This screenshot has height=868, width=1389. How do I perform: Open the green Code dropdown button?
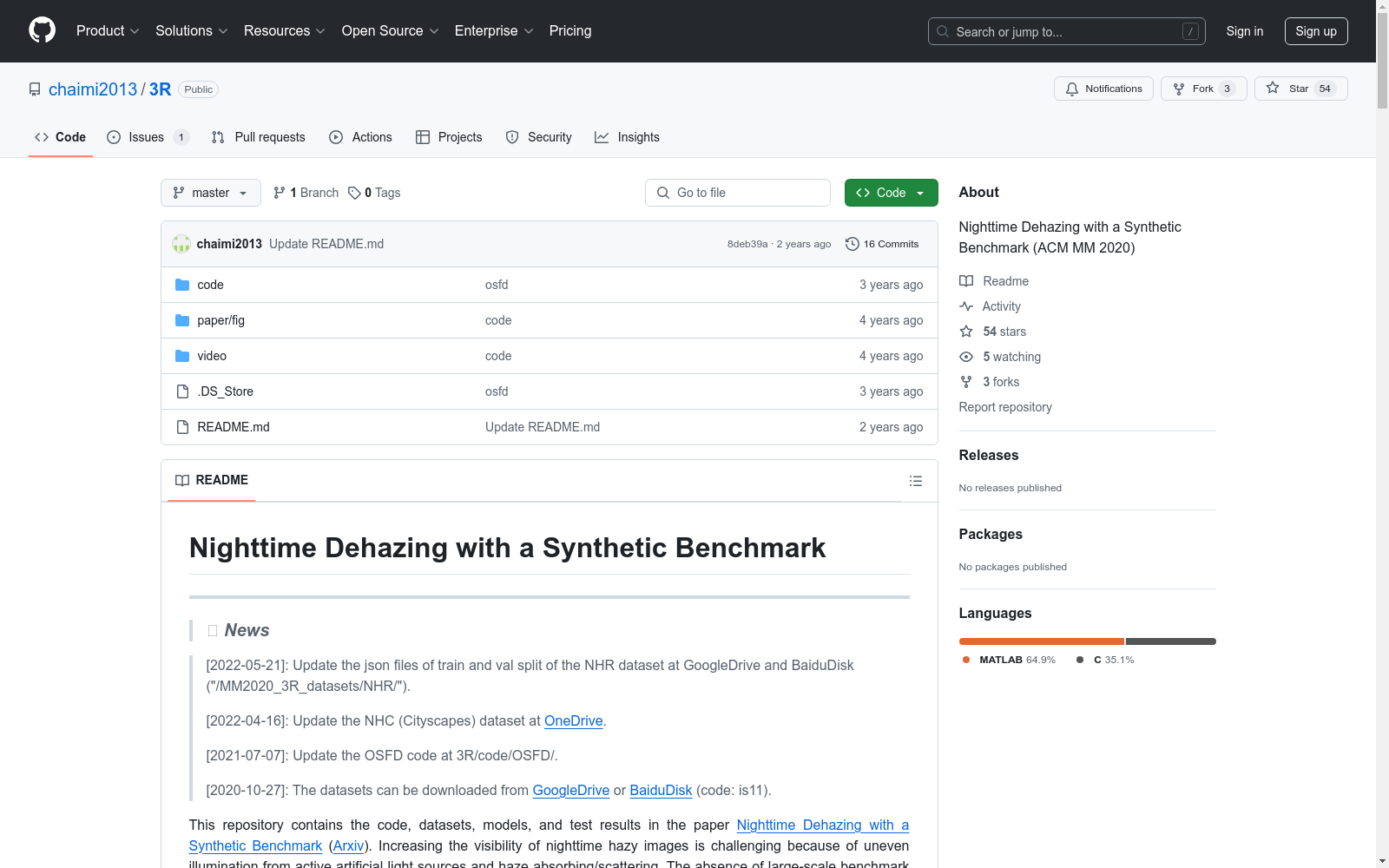(x=891, y=193)
